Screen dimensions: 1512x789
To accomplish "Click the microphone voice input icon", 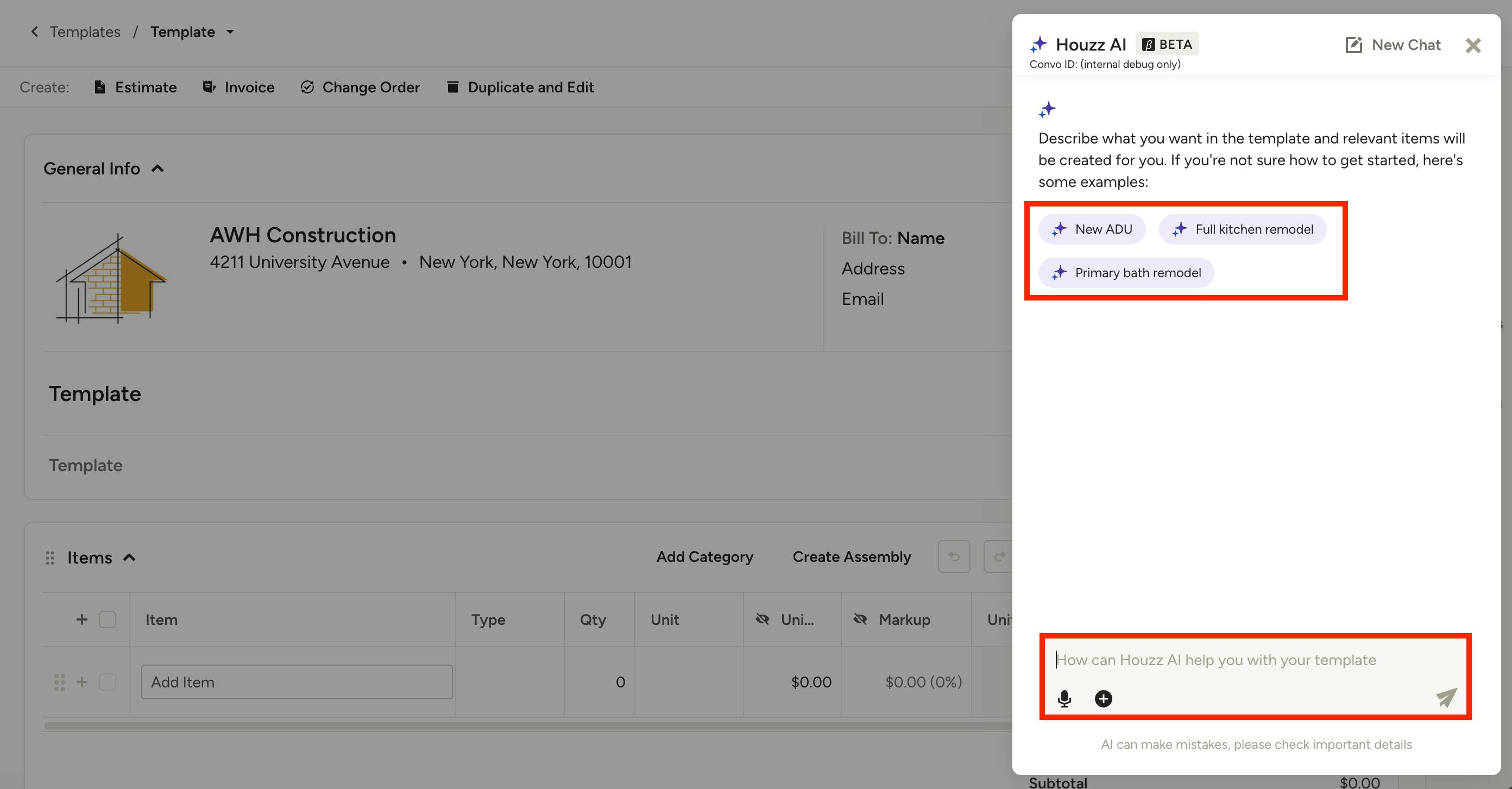I will pyautogui.click(x=1064, y=699).
